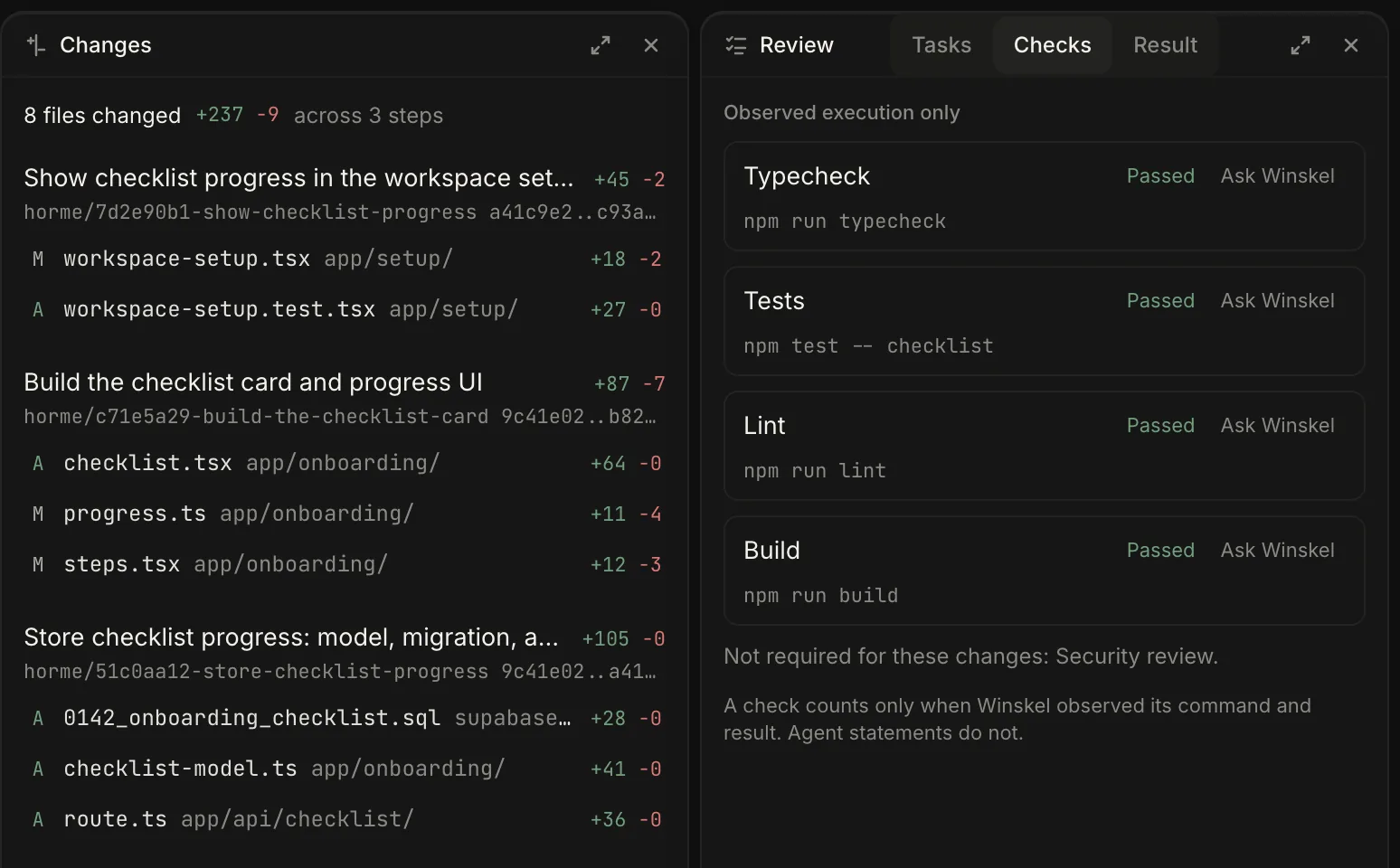Click the Tests check card title
The height and width of the screenshot is (868, 1400).
[774, 301]
